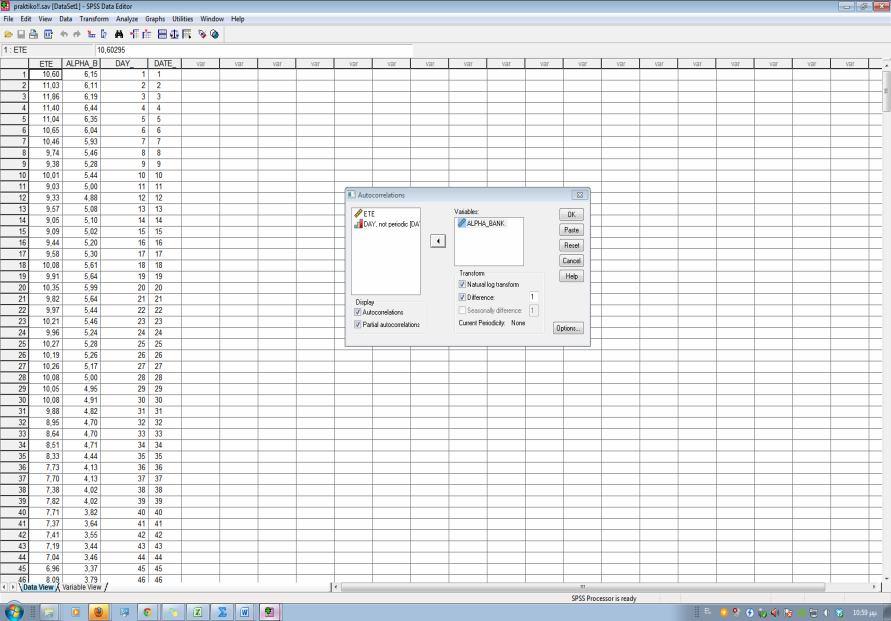Click the Insert Variable toolbar icon
This screenshot has height=621, width=891.
coord(147,35)
